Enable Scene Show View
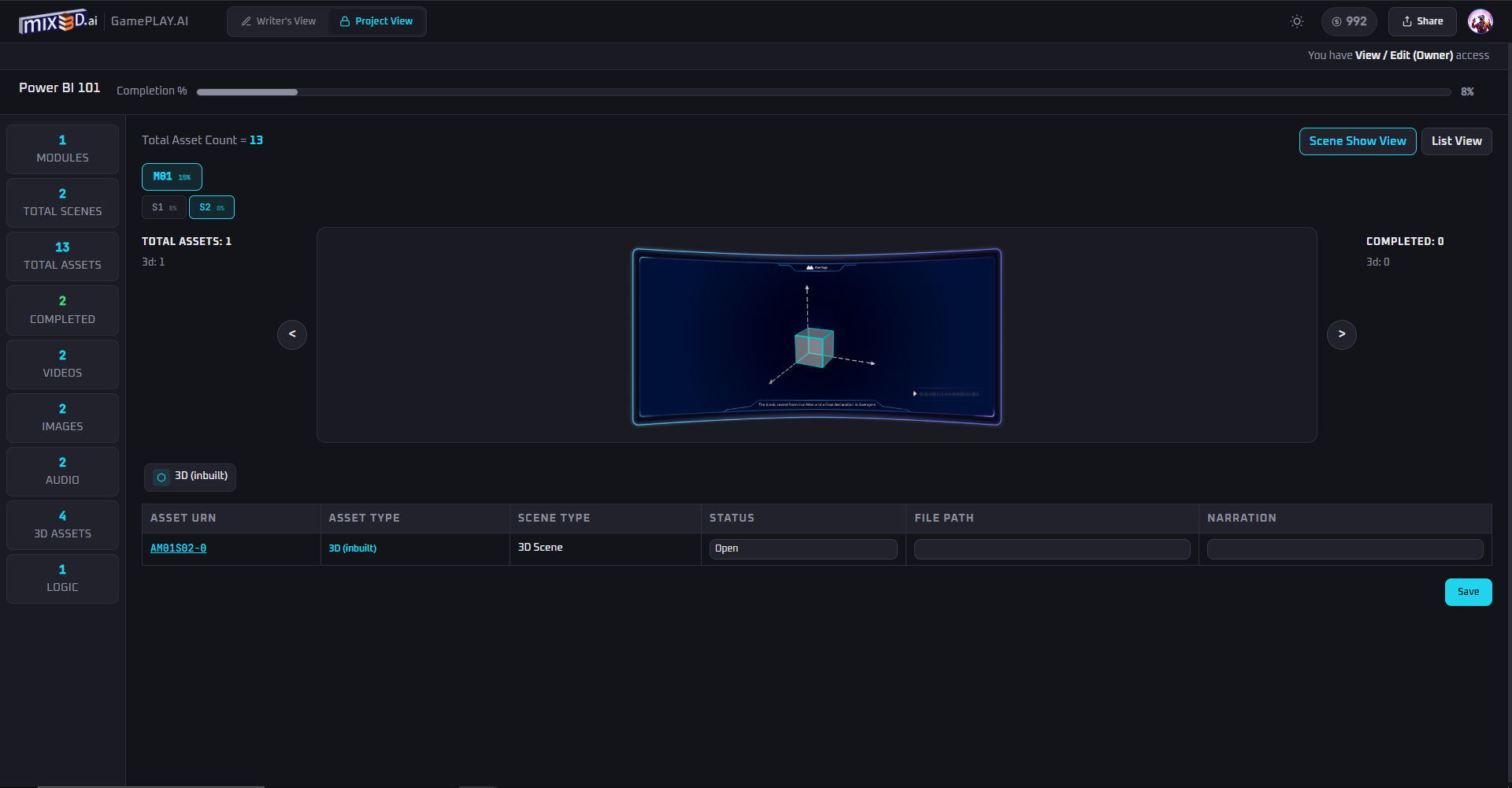Screen dimensions: 1512x788 click(1357, 141)
